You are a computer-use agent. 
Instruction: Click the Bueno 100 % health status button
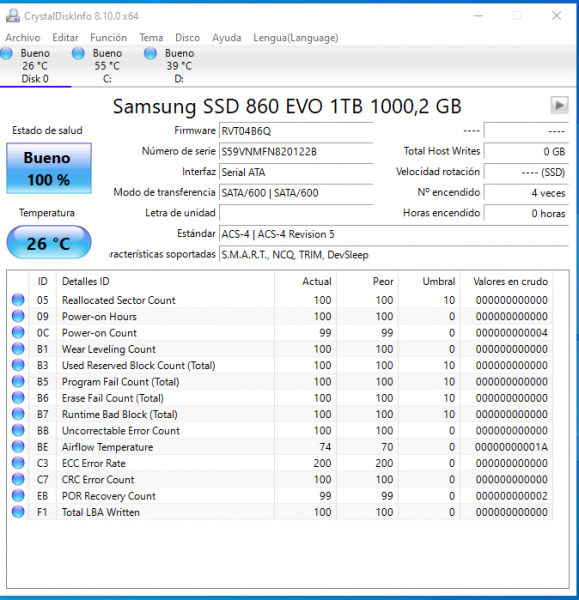click(49, 168)
